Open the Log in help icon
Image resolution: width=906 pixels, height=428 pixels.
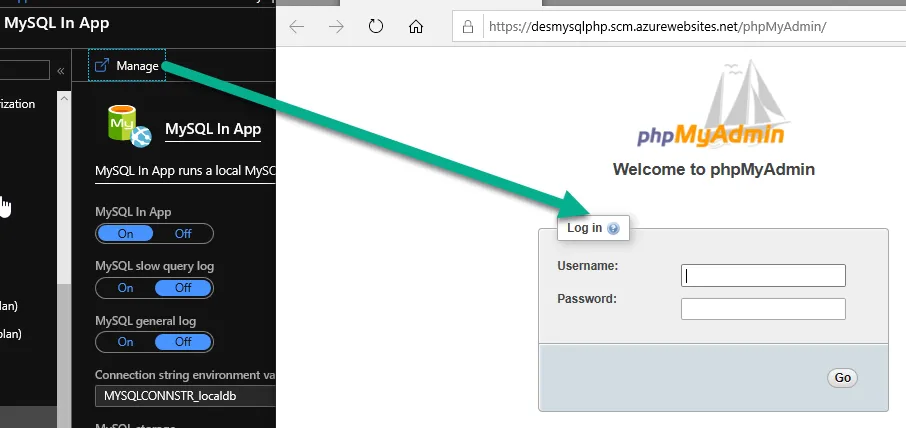pos(614,229)
